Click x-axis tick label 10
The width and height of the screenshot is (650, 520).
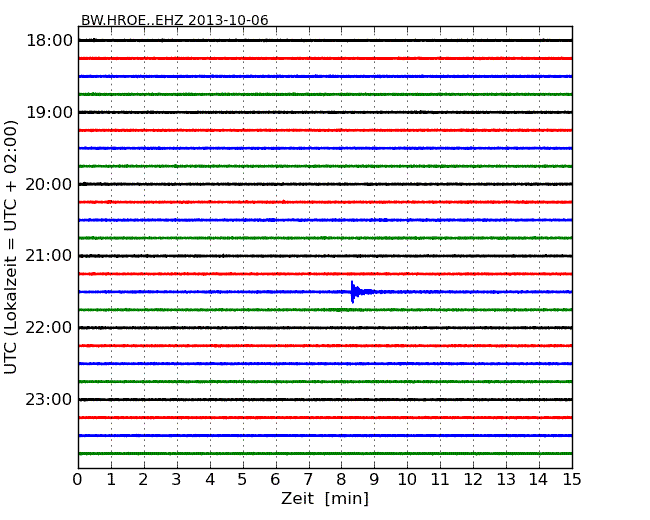click(407, 479)
